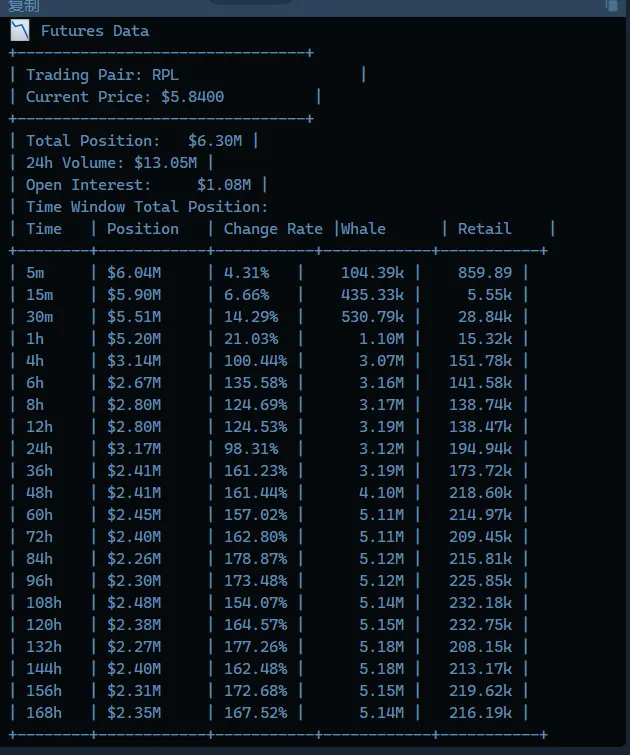Click change rate 14.29%
The width and height of the screenshot is (630, 755).
point(251,317)
